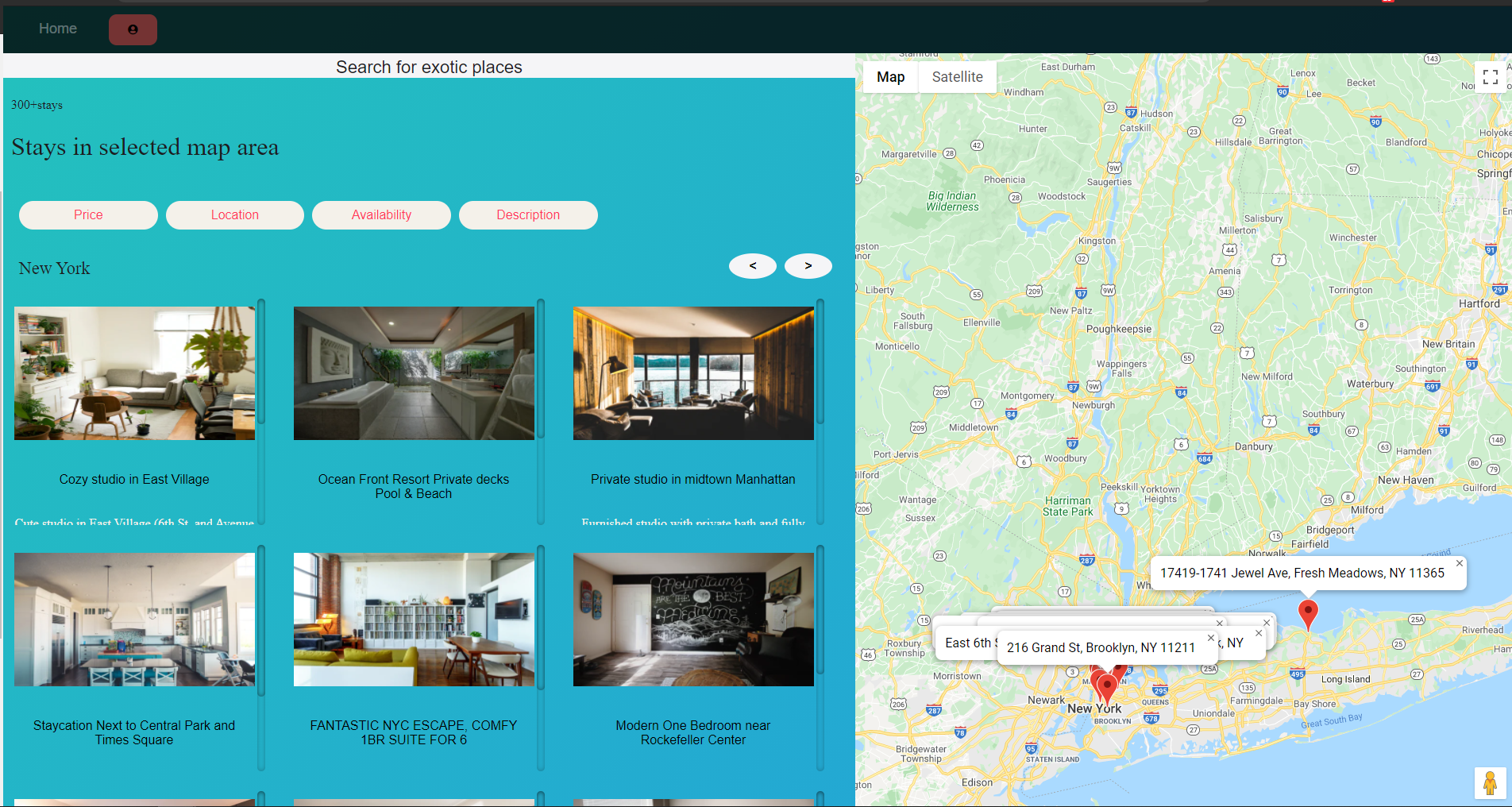Viewport: 1512px width, 807px height.
Task: Open Street View pegman icon
Action: tap(1490, 783)
